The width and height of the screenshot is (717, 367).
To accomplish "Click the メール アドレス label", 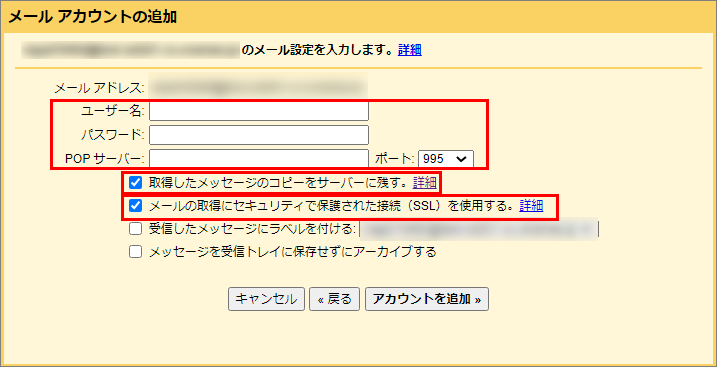I will pos(100,87).
